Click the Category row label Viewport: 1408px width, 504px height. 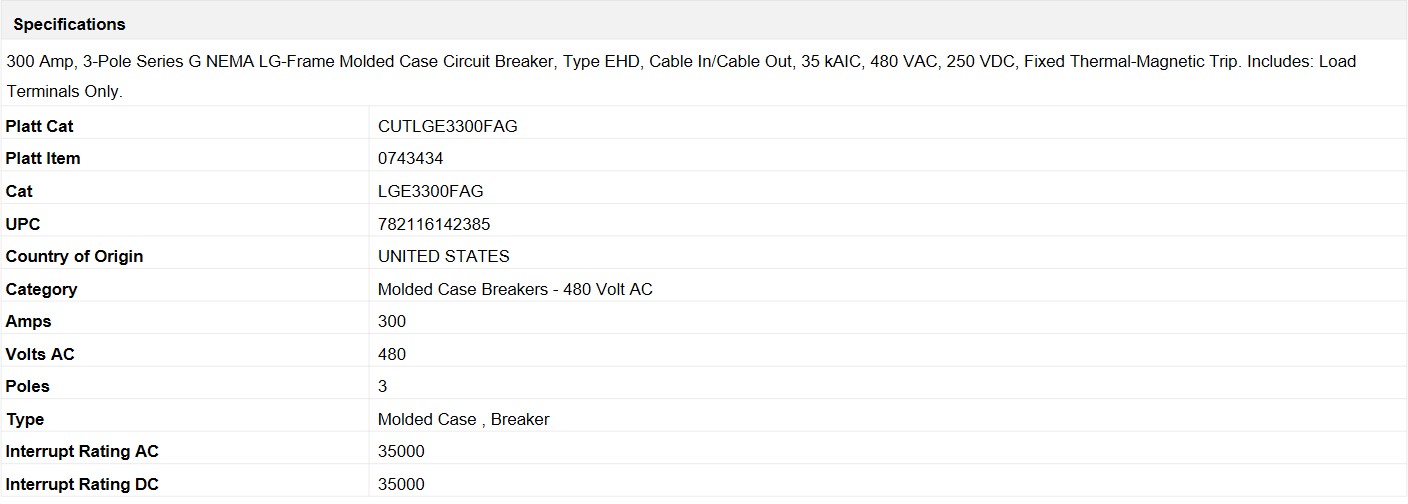coord(41,289)
